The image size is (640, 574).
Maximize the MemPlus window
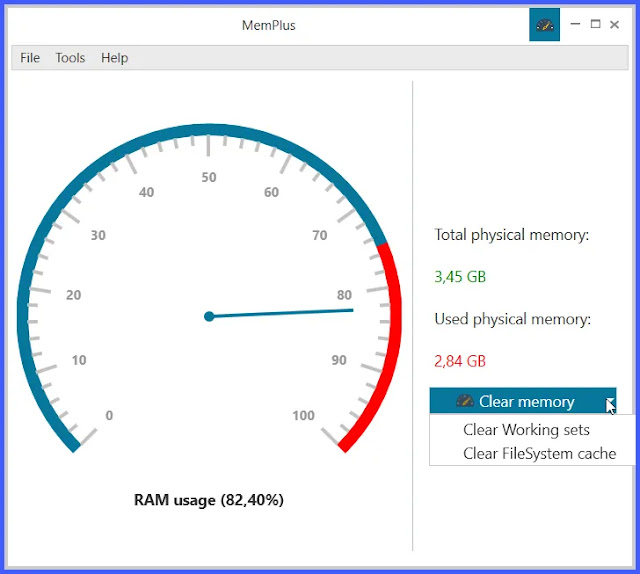[x=596, y=24]
